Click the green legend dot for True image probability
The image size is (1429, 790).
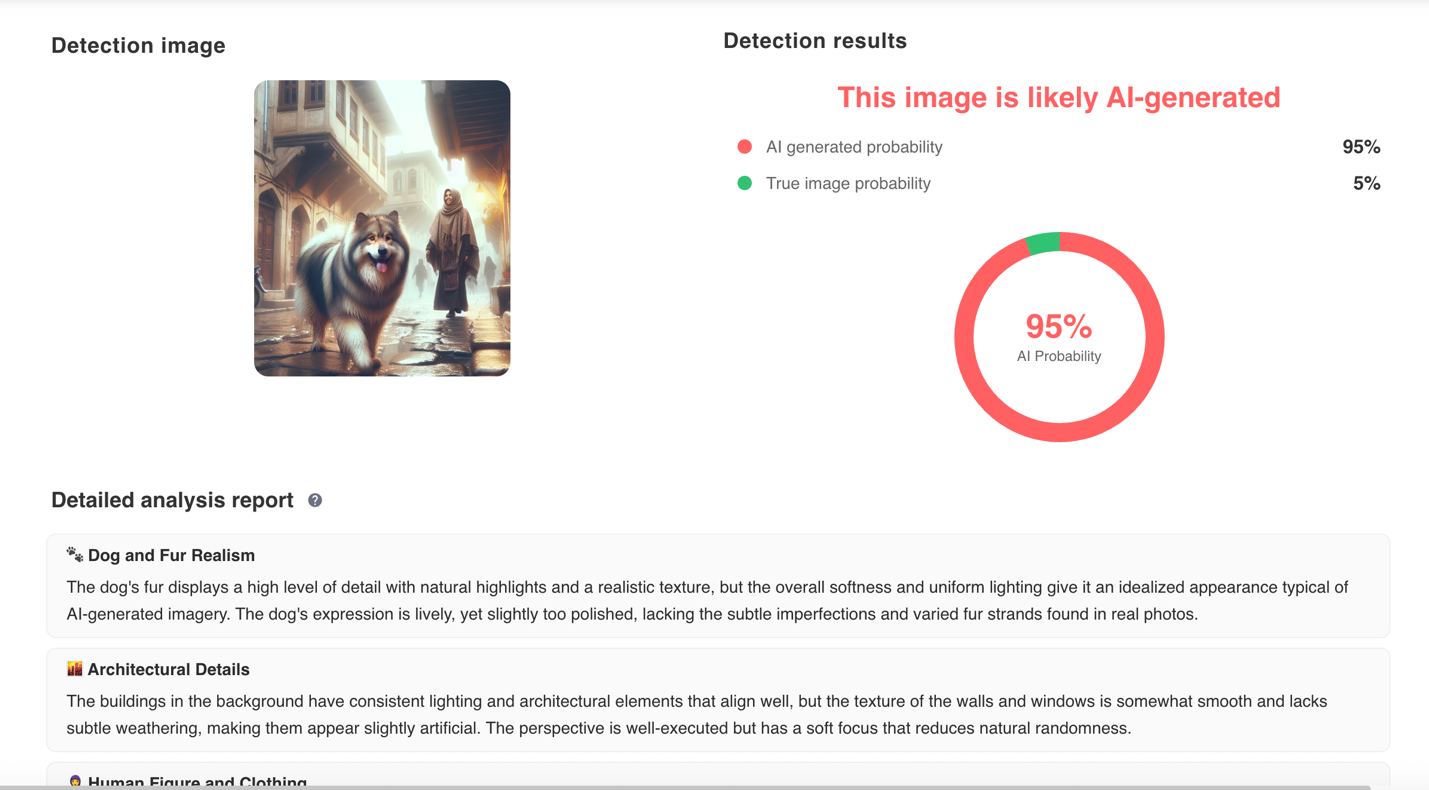(744, 183)
